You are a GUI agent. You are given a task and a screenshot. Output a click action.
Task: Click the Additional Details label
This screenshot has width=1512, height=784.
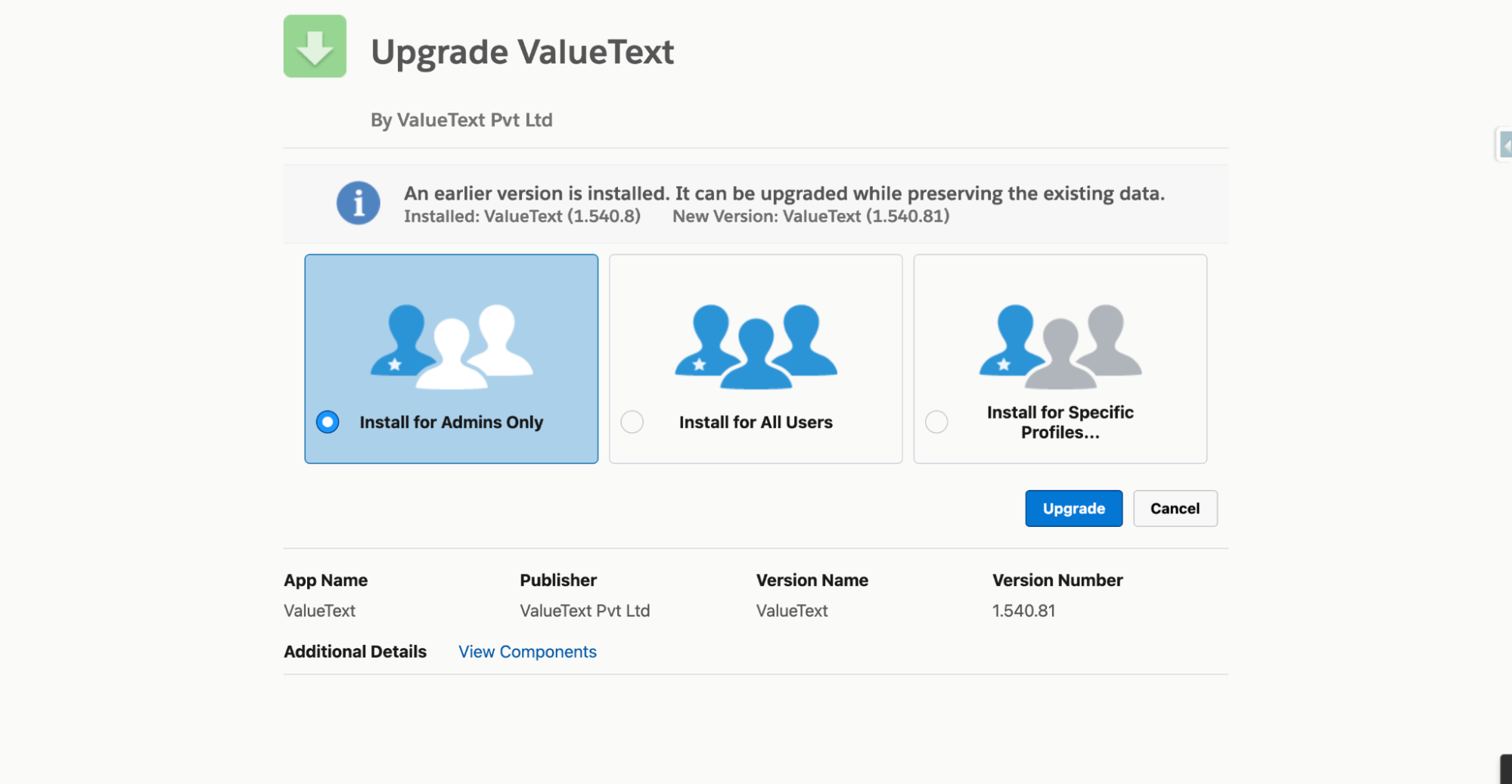355,652
